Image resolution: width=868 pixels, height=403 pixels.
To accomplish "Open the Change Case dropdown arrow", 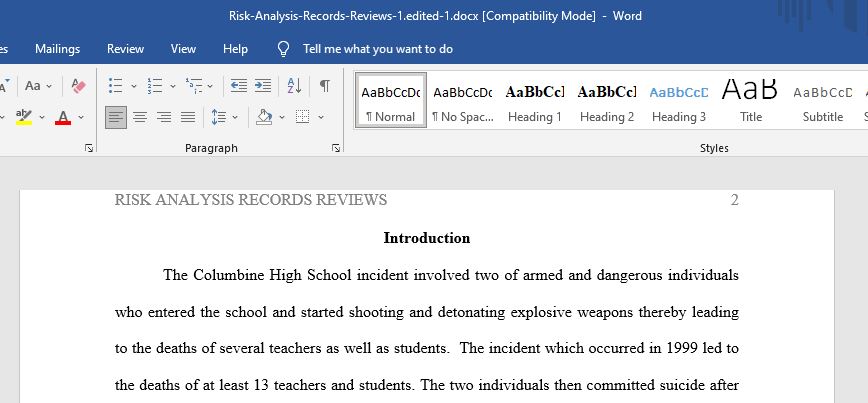I will (49, 86).
